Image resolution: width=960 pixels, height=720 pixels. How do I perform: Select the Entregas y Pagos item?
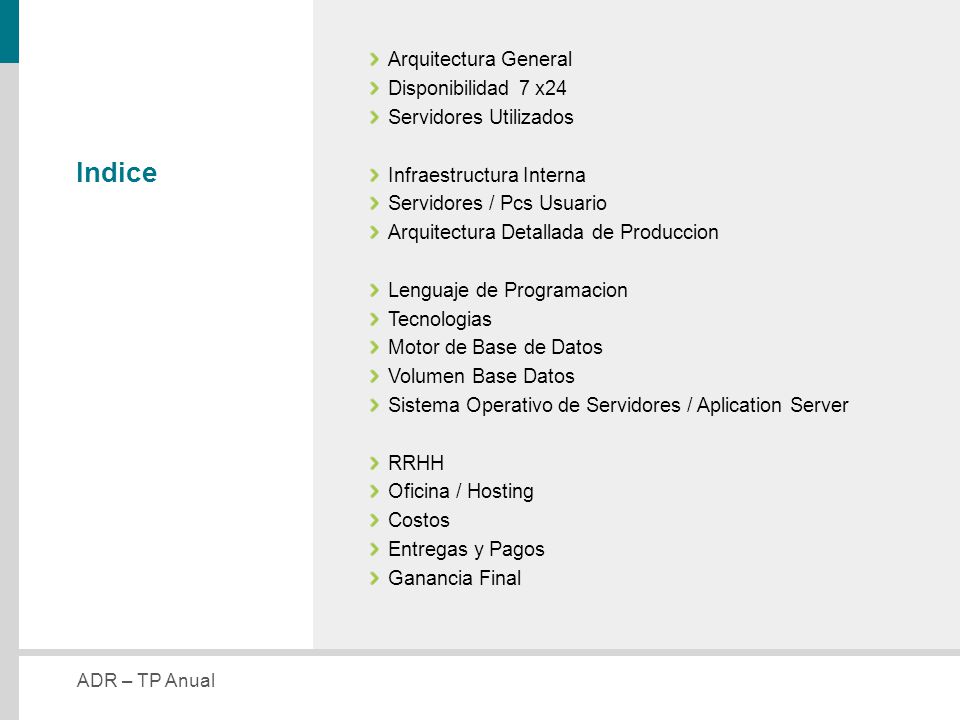466,549
